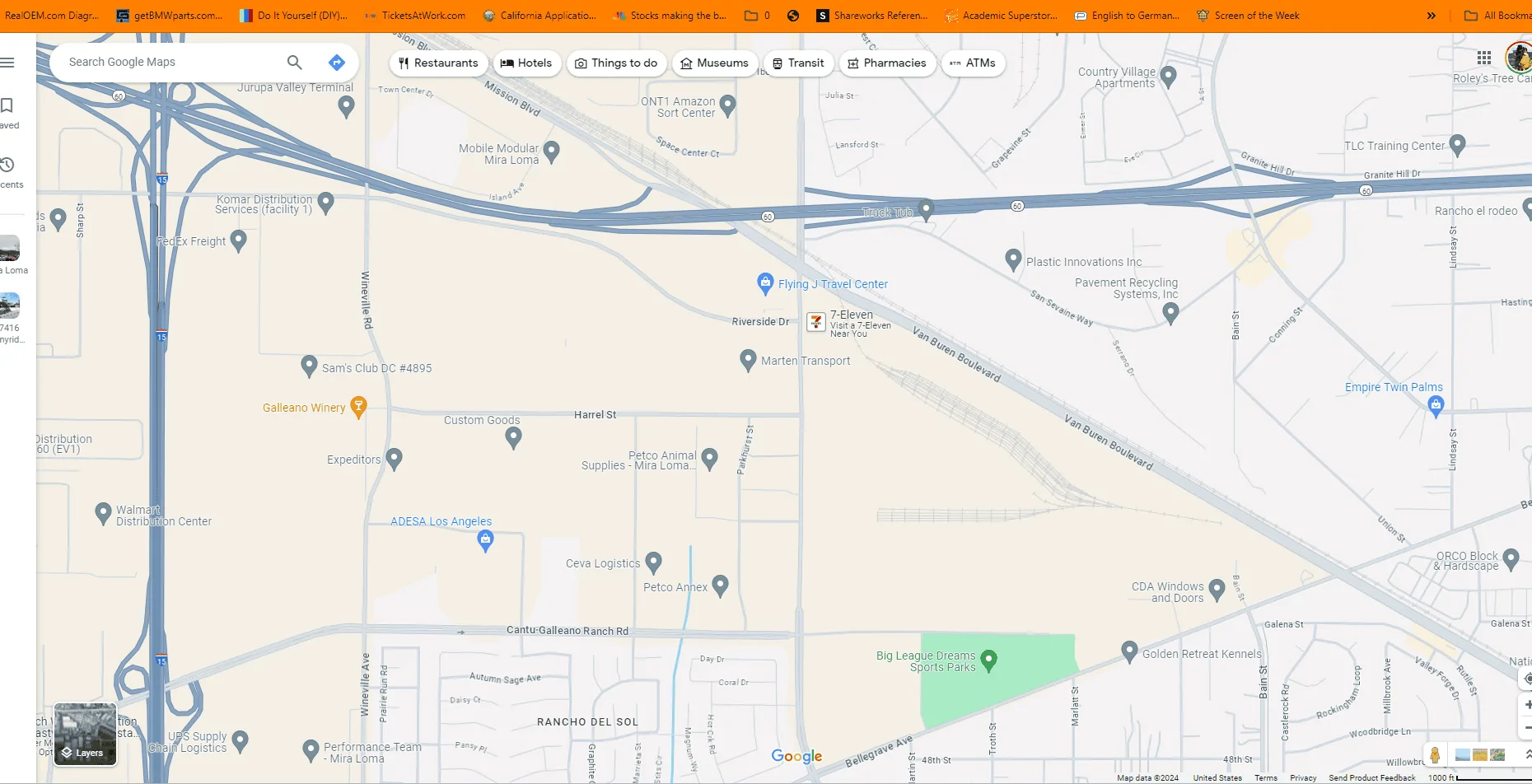Click the Search Google Maps field
1532x784 pixels.
coord(173,62)
